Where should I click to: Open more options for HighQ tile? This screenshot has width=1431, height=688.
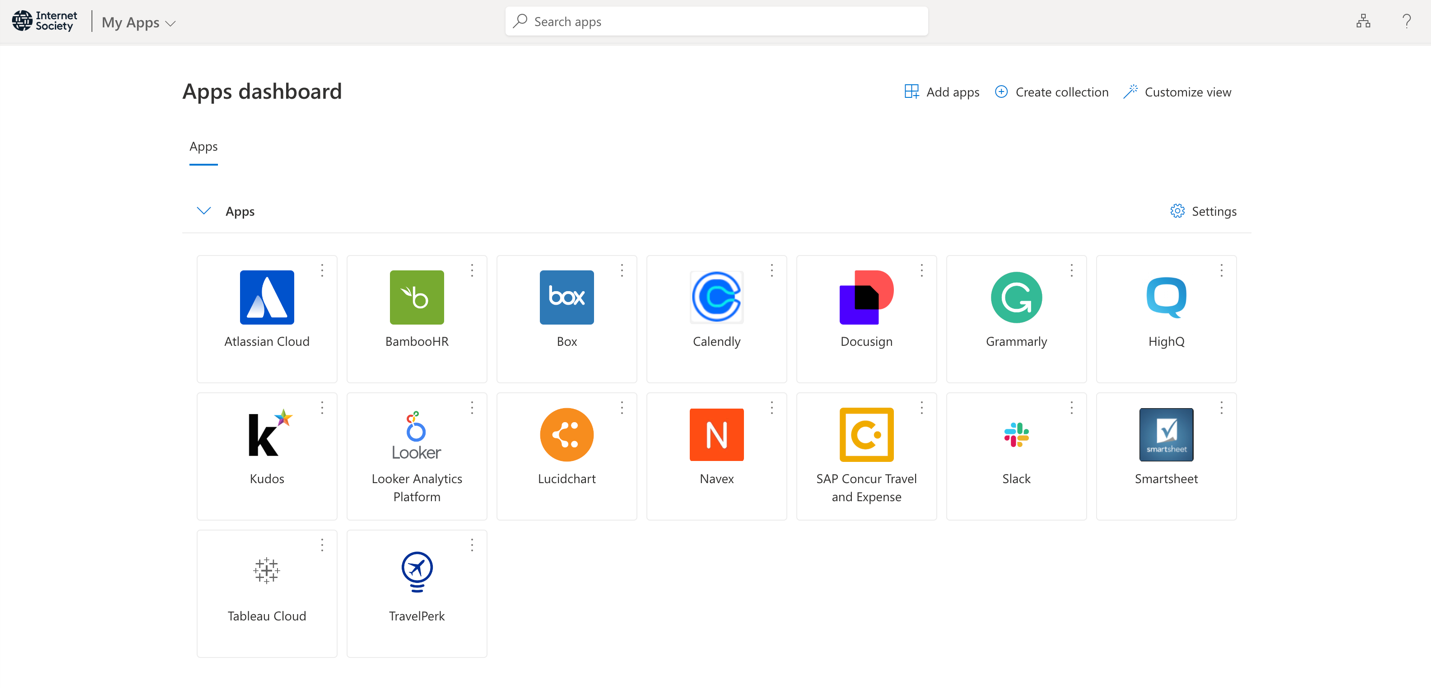[1221, 270]
